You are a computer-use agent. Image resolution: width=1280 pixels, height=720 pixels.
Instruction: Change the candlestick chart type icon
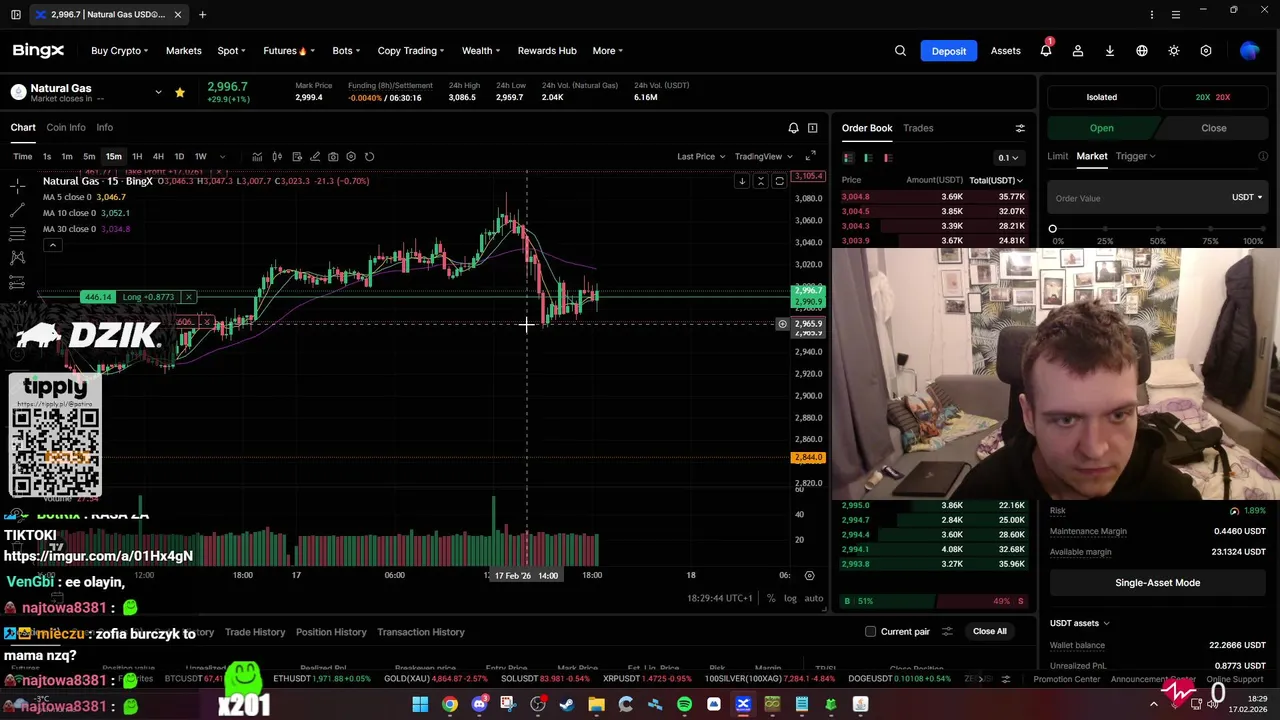pos(277,157)
